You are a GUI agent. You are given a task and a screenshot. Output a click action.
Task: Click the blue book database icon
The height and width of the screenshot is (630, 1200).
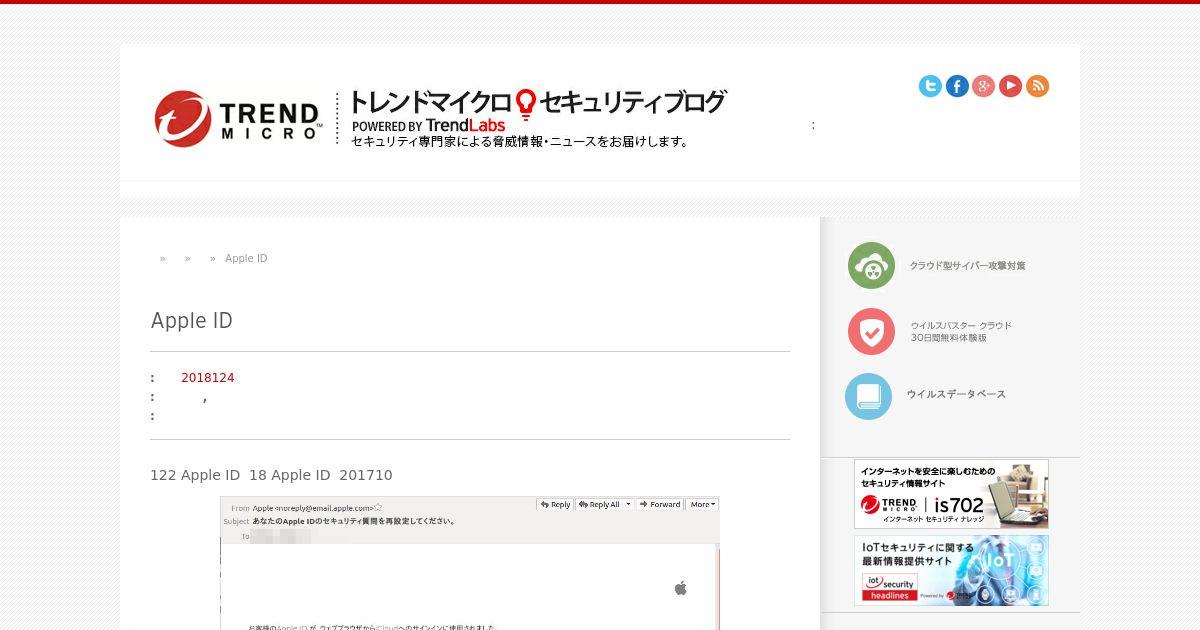click(869, 396)
